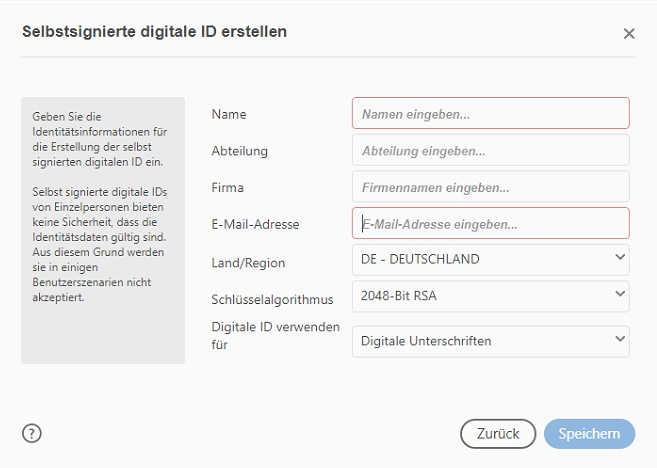Click the Abteilung label text
The height and width of the screenshot is (468, 657).
pos(239,151)
